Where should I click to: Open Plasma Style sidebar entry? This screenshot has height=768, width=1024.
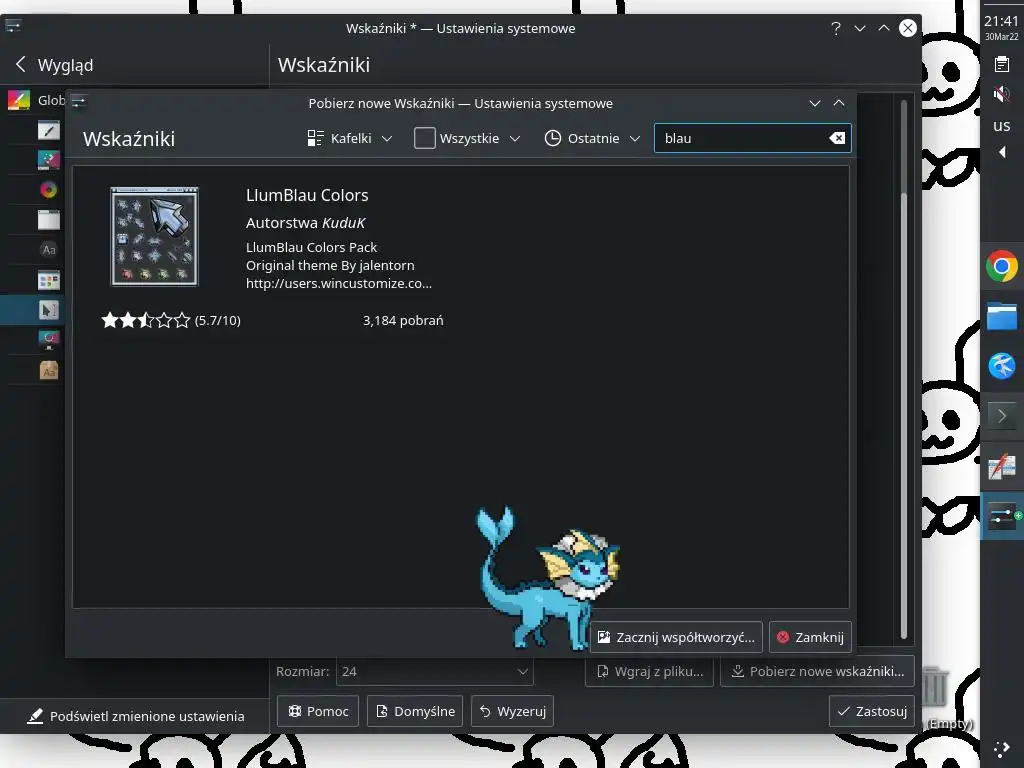click(48, 160)
